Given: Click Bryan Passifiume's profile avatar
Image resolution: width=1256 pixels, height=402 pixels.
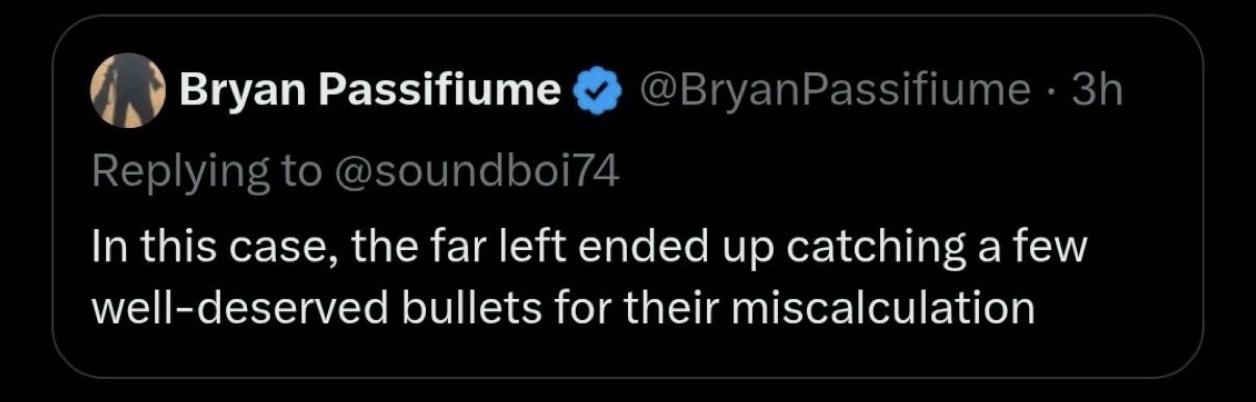Looking at the screenshot, I should (x=127, y=90).
